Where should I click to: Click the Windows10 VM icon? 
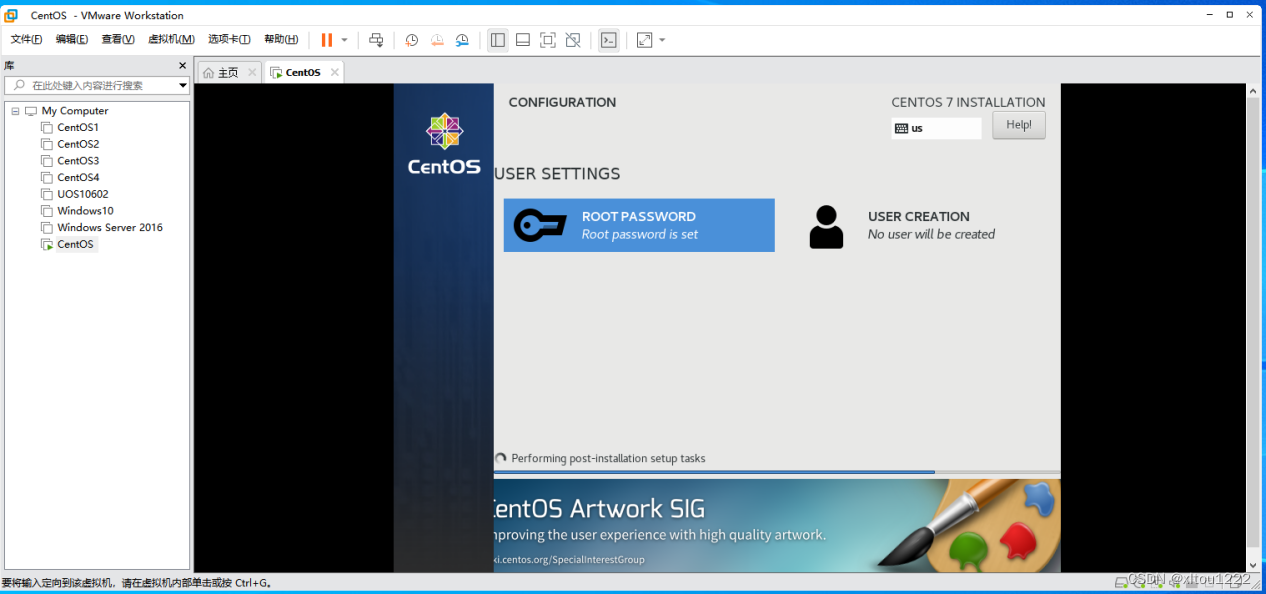[x=47, y=211]
